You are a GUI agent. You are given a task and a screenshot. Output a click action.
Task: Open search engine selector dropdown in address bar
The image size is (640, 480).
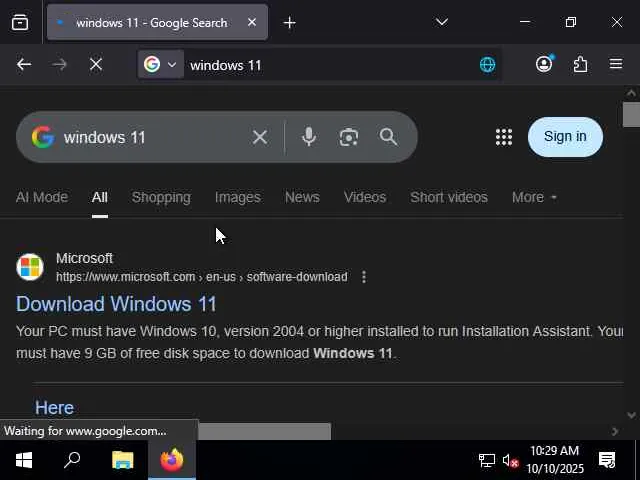tap(160, 64)
